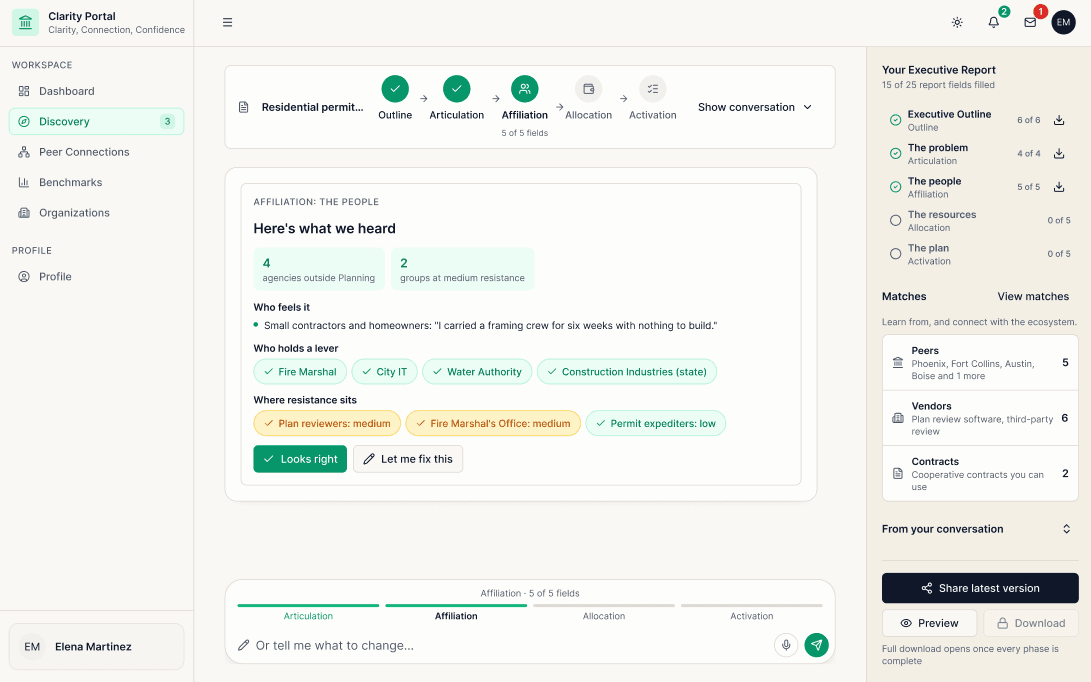Screen dimensions: 1091x682
Task: Download The people section
Action: [1059, 187]
